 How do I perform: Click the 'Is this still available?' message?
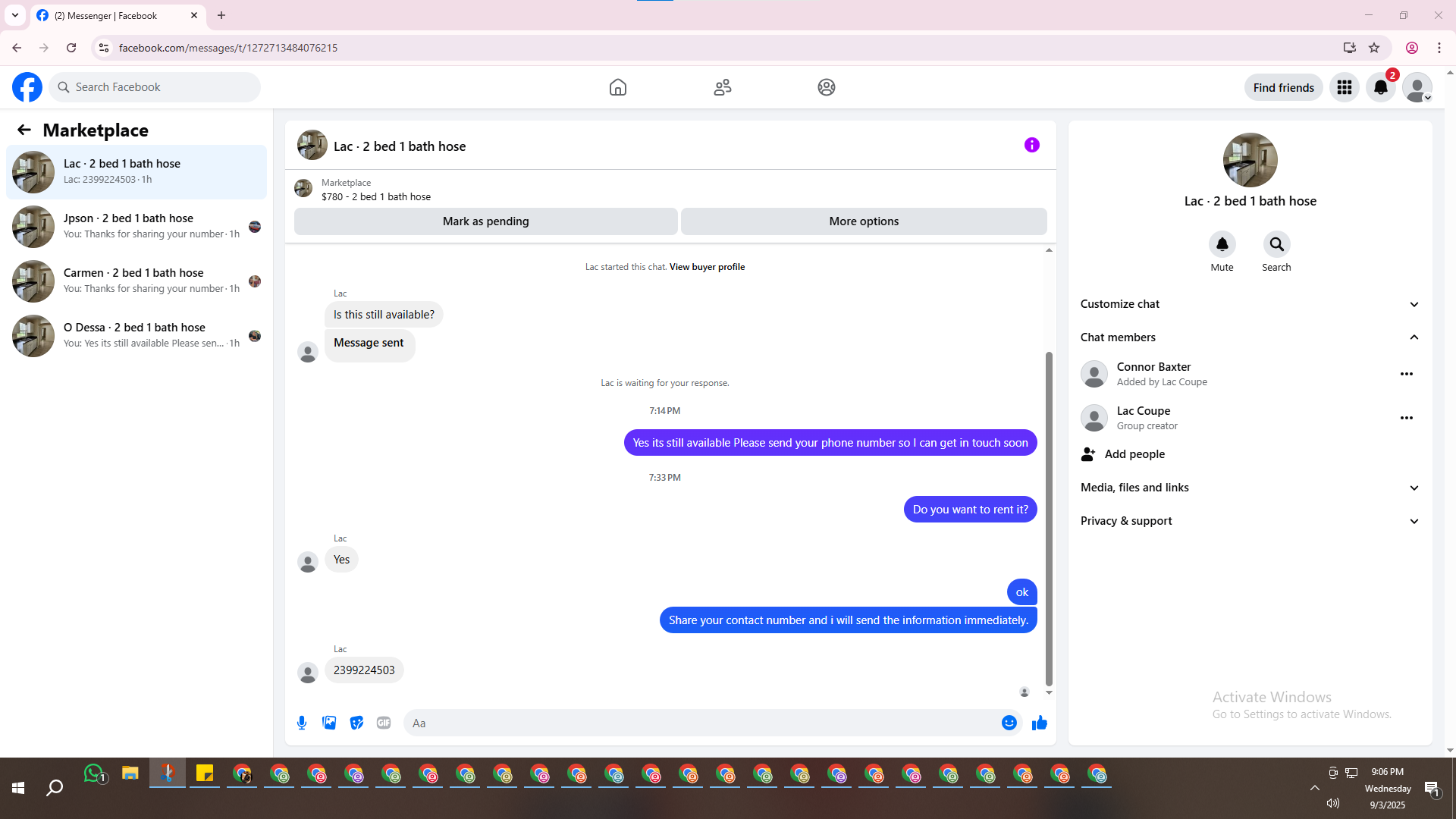click(x=384, y=315)
